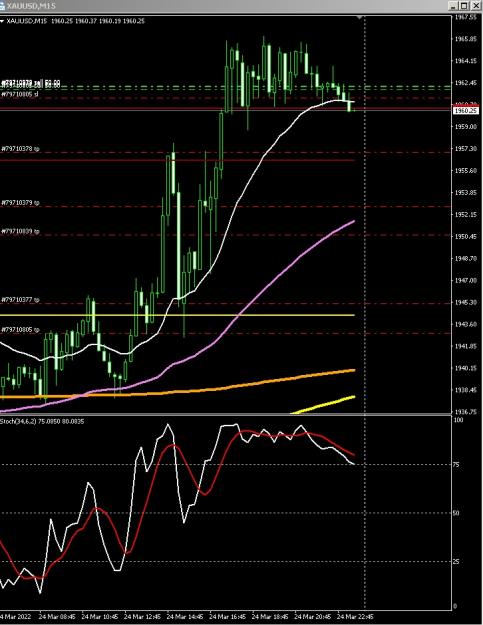Click price scale value 1936.75
The width and height of the screenshot is (483, 625).
(465, 412)
